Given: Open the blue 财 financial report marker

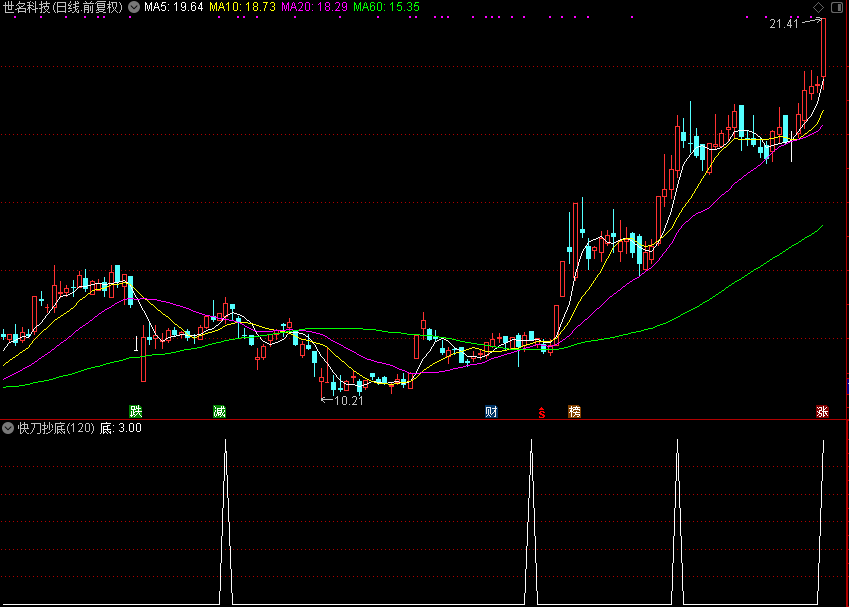Looking at the screenshot, I should pos(491,411).
